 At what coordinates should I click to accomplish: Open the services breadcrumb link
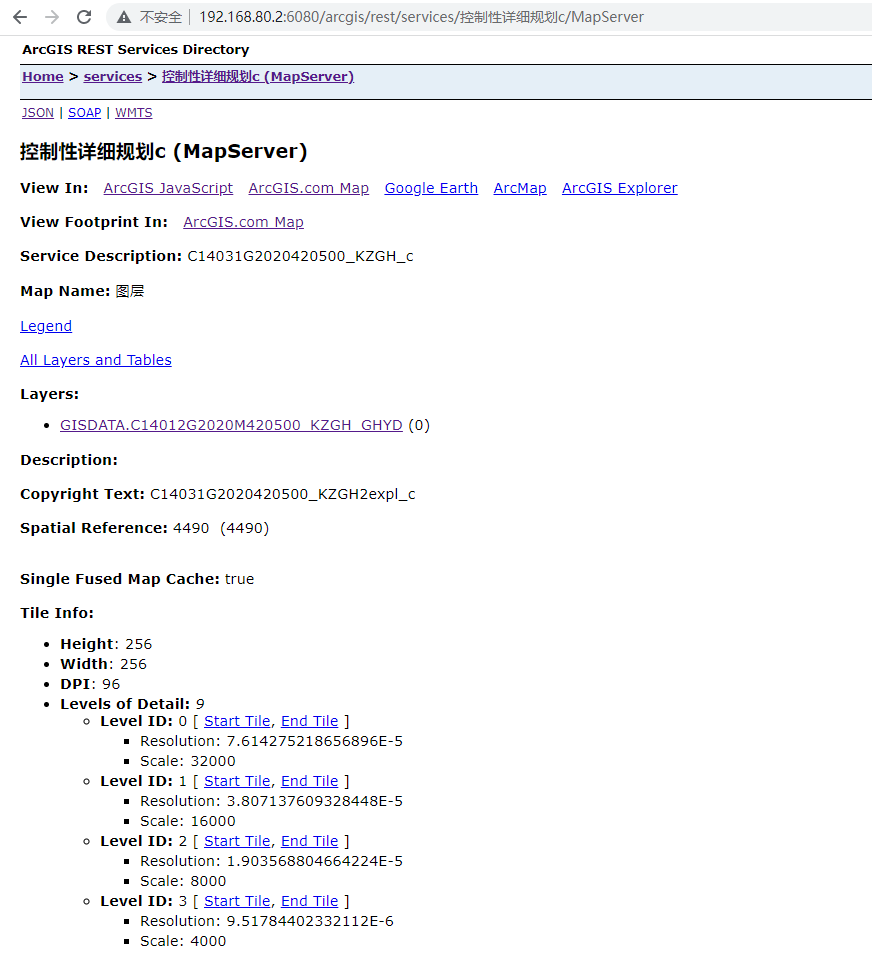[x=112, y=77]
